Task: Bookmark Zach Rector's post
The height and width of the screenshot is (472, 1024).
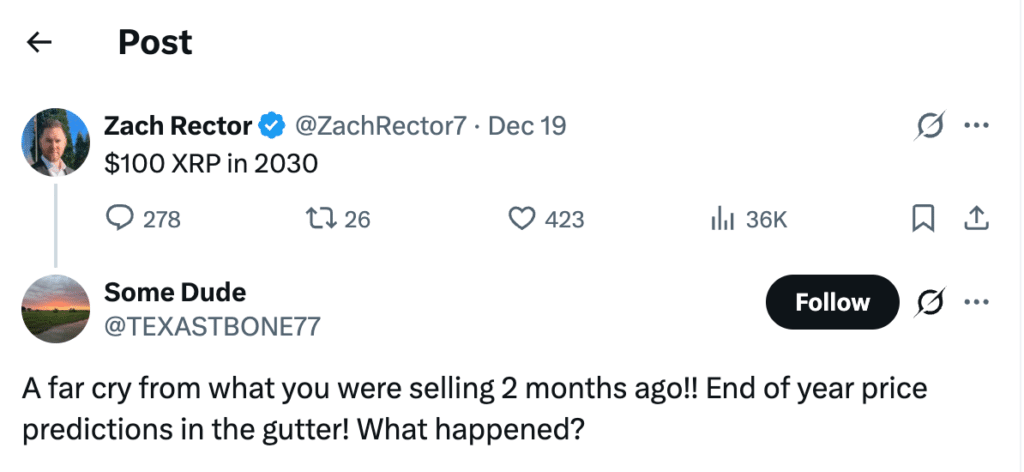Action: click(x=925, y=218)
